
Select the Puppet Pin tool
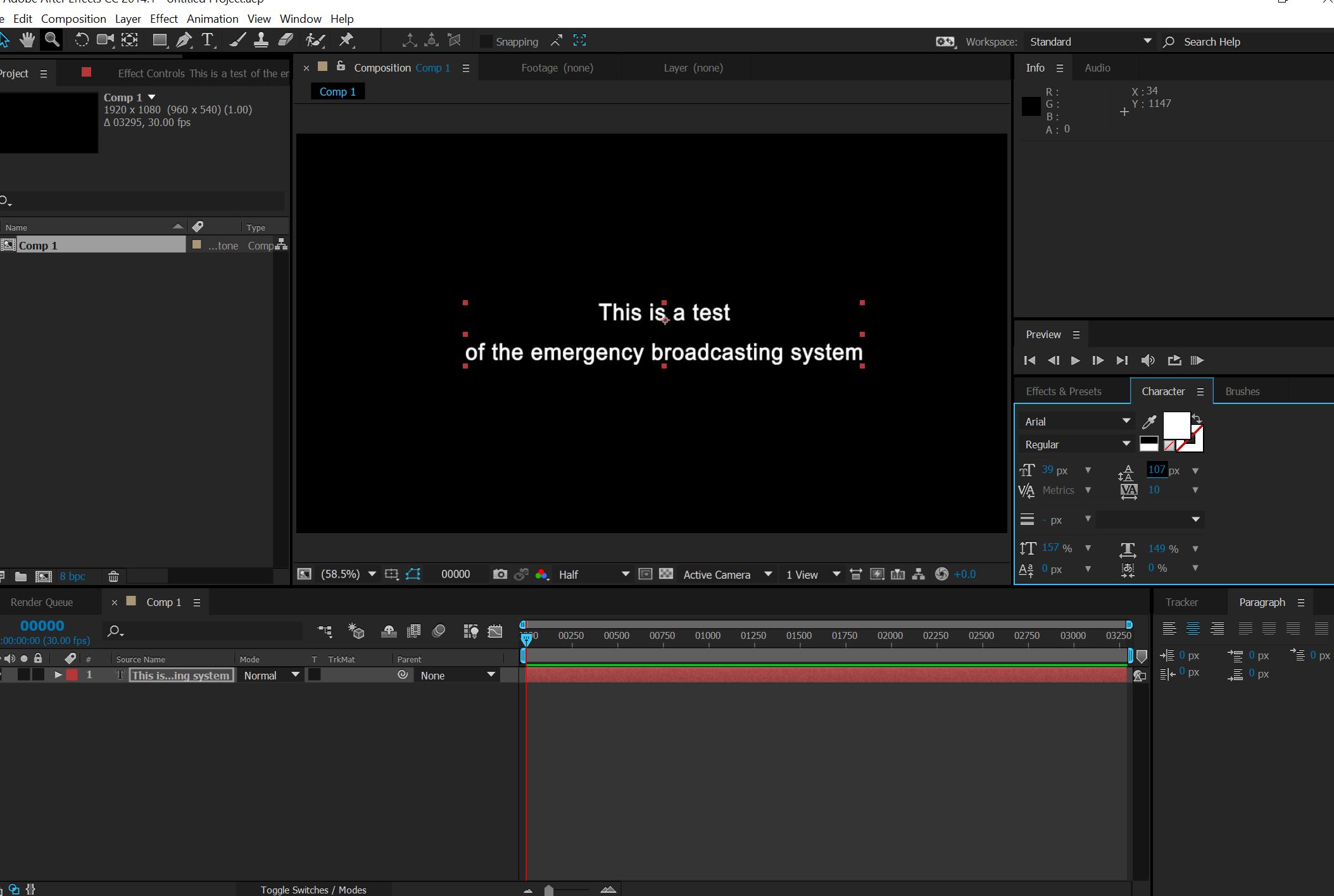346,41
